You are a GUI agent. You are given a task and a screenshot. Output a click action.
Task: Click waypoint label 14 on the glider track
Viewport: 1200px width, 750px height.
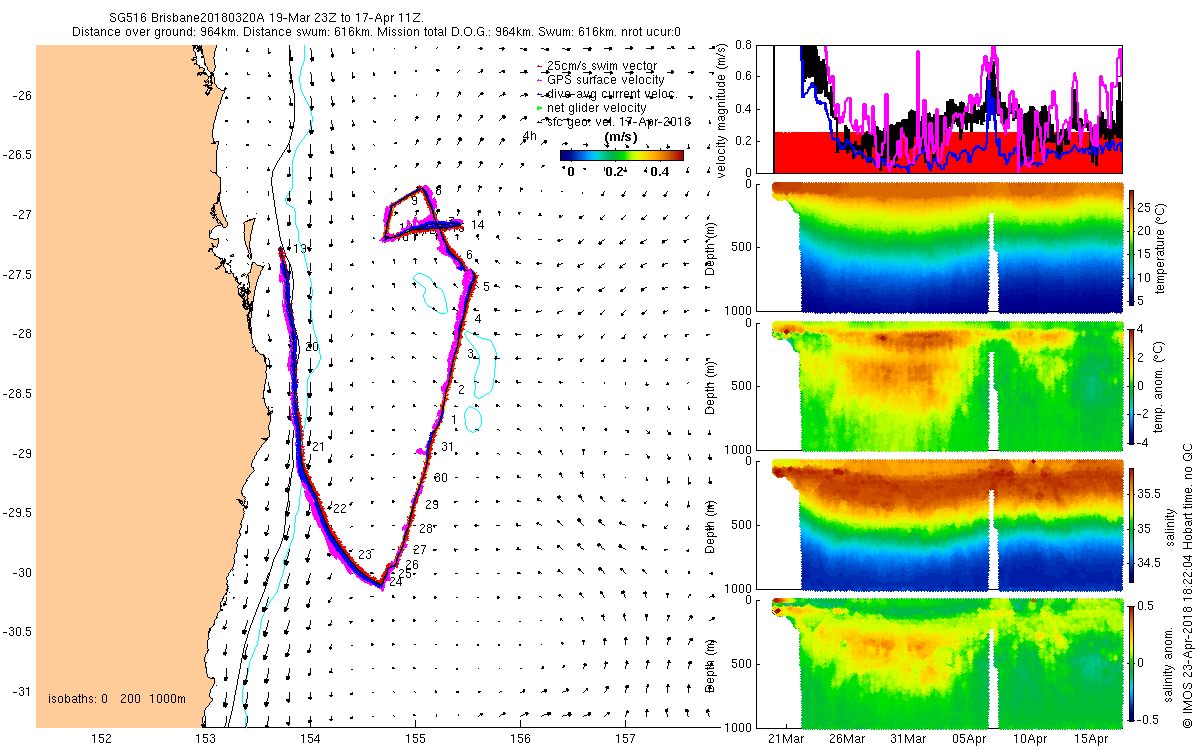478,226
